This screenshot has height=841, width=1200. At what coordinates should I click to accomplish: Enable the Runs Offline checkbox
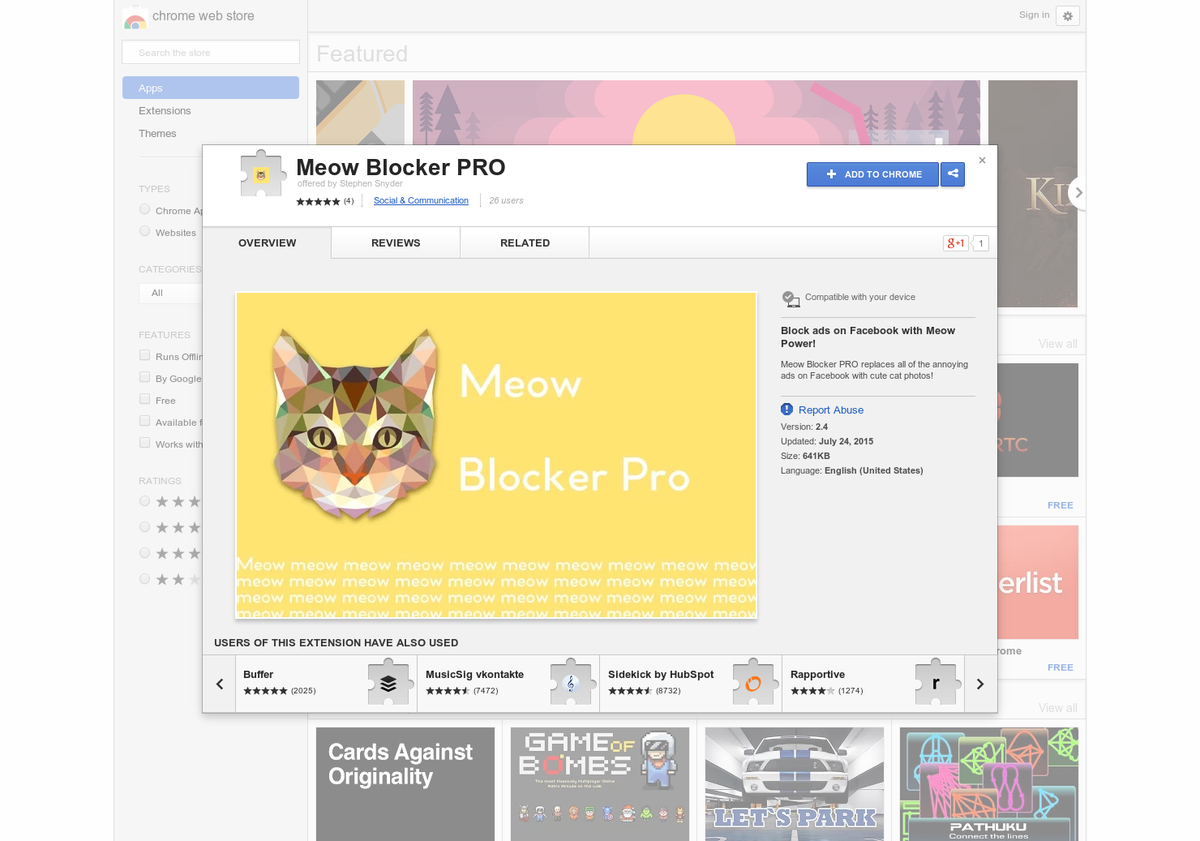coord(145,356)
